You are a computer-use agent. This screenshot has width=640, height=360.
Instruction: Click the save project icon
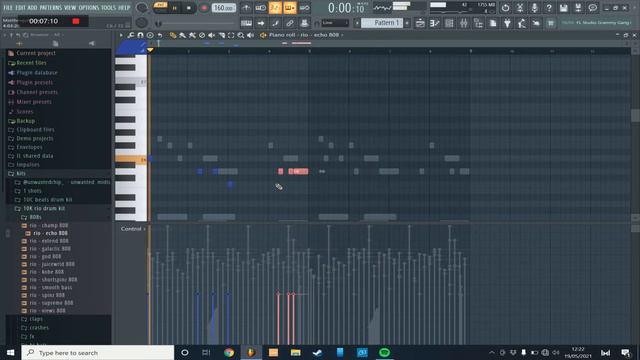pyautogui.click(x=564, y=8)
